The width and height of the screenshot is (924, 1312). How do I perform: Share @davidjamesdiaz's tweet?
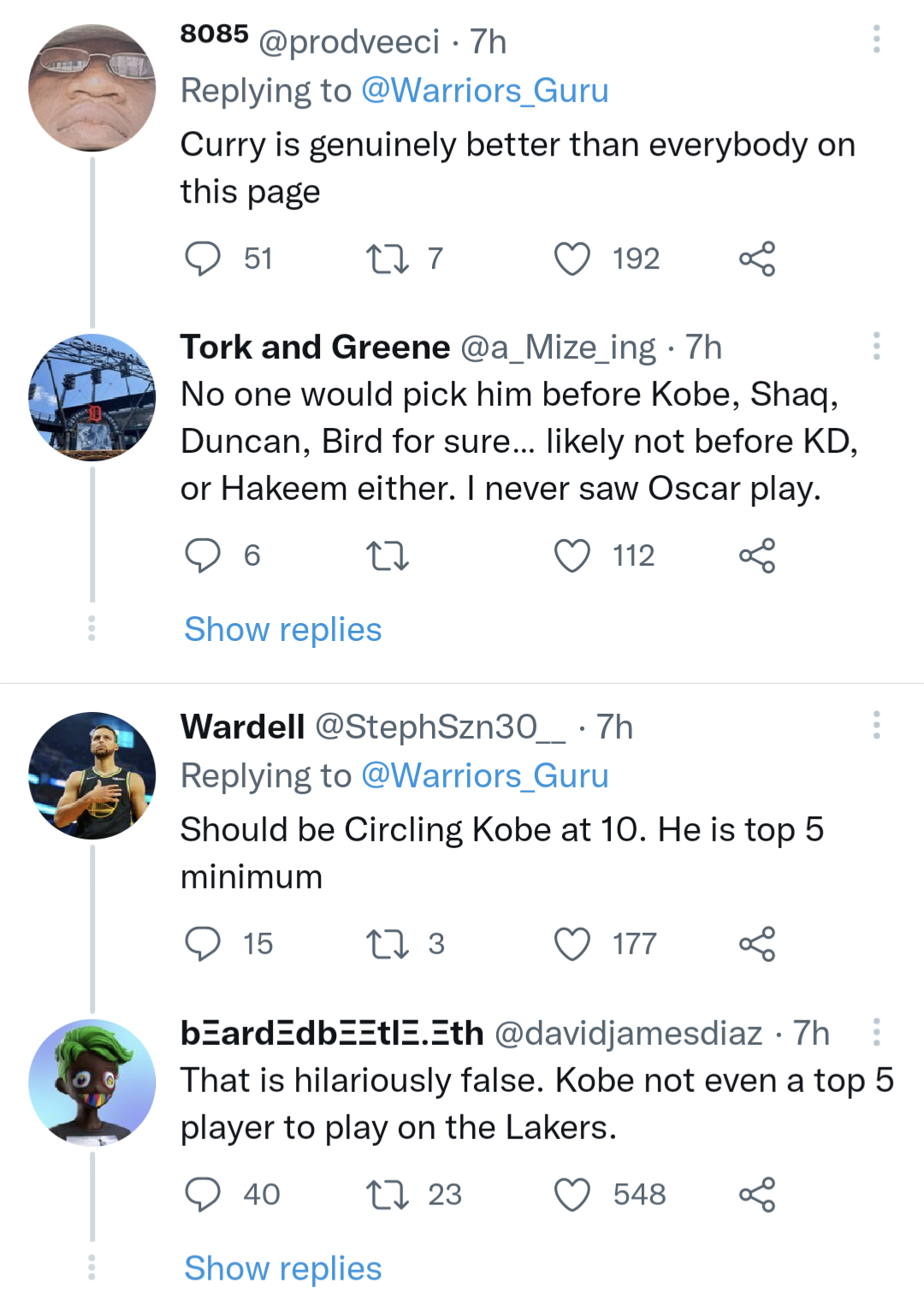760,1195
